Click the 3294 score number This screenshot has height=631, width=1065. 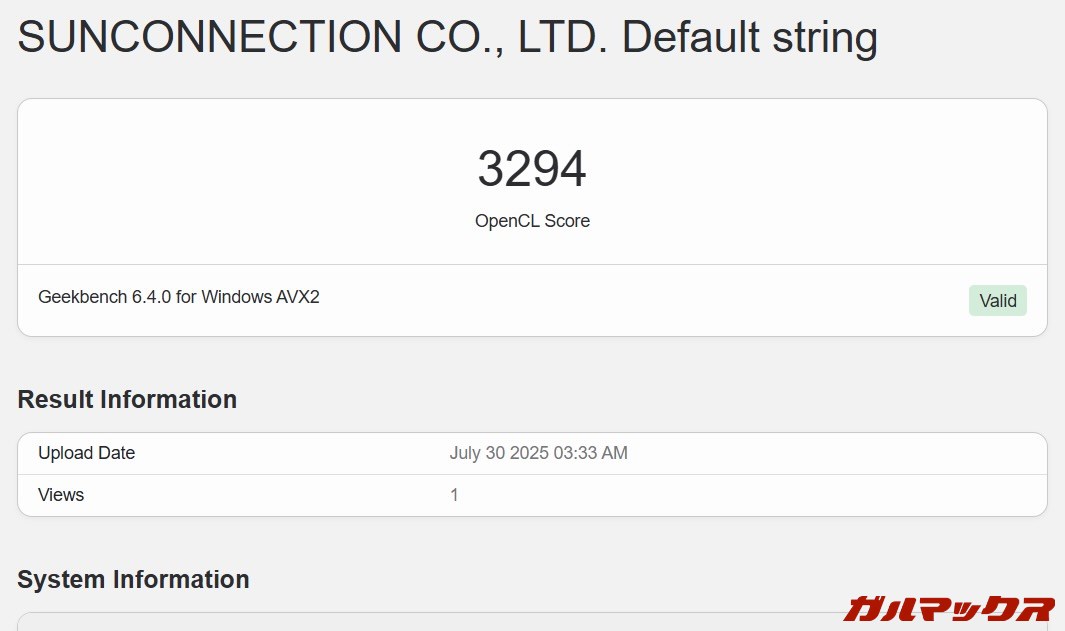coord(532,169)
